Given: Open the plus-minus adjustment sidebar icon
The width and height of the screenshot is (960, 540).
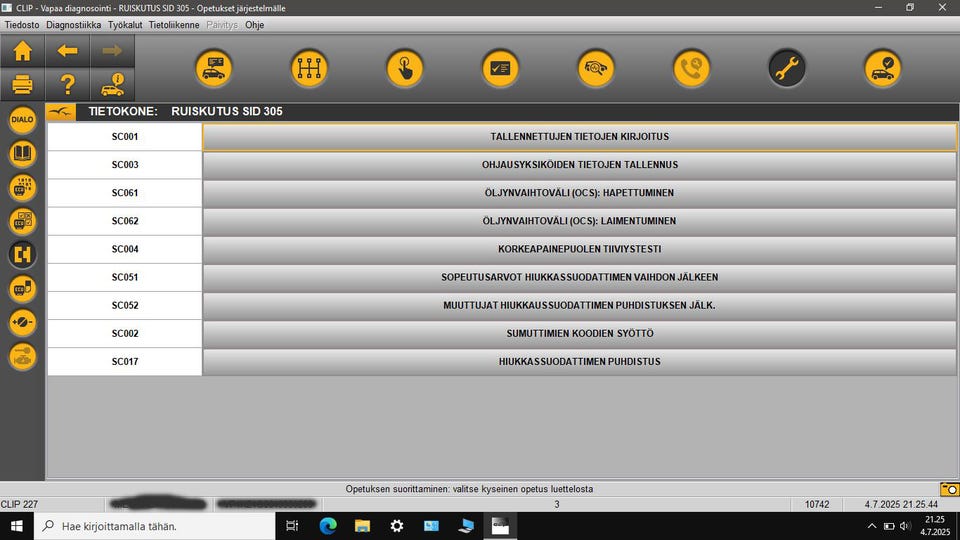Looking at the screenshot, I should coord(22,322).
